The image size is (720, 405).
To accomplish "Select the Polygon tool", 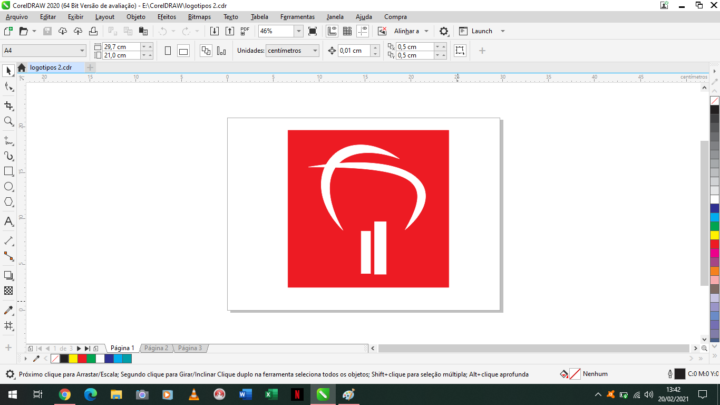I will pos(9,202).
